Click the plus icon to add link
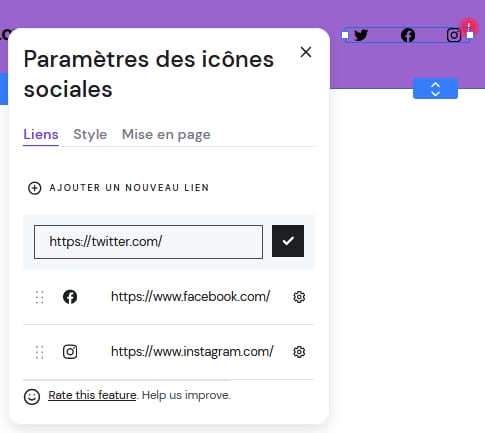The width and height of the screenshot is (485, 433). [x=35, y=188]
